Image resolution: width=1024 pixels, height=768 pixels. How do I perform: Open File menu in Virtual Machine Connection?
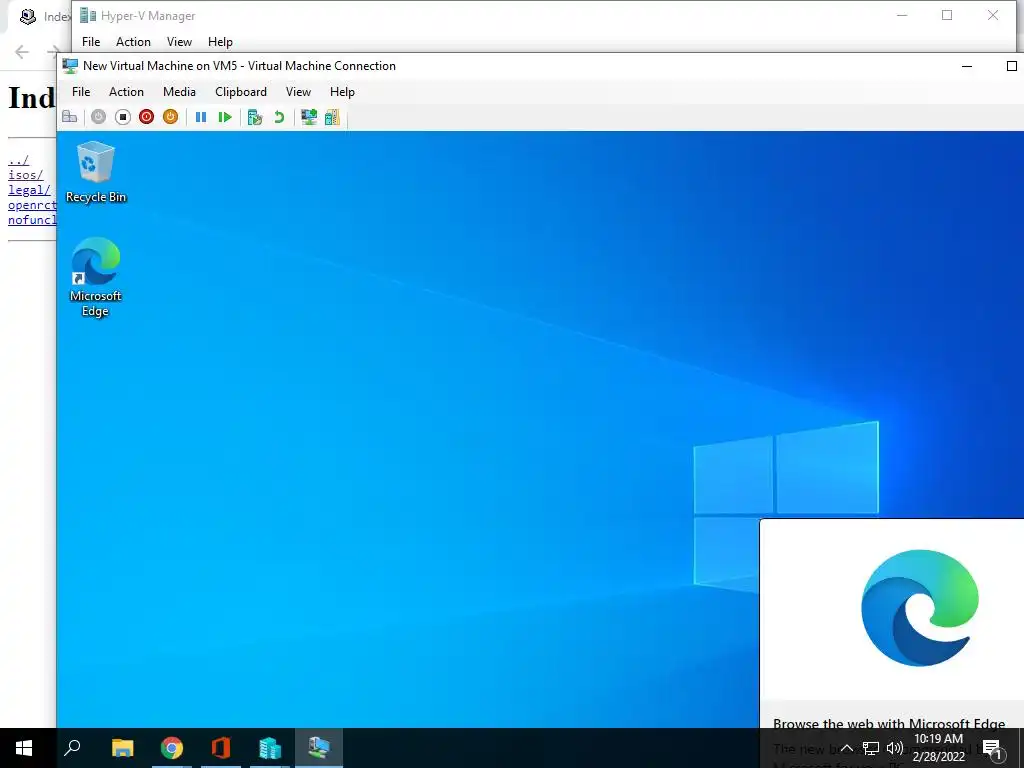point(81,91)
